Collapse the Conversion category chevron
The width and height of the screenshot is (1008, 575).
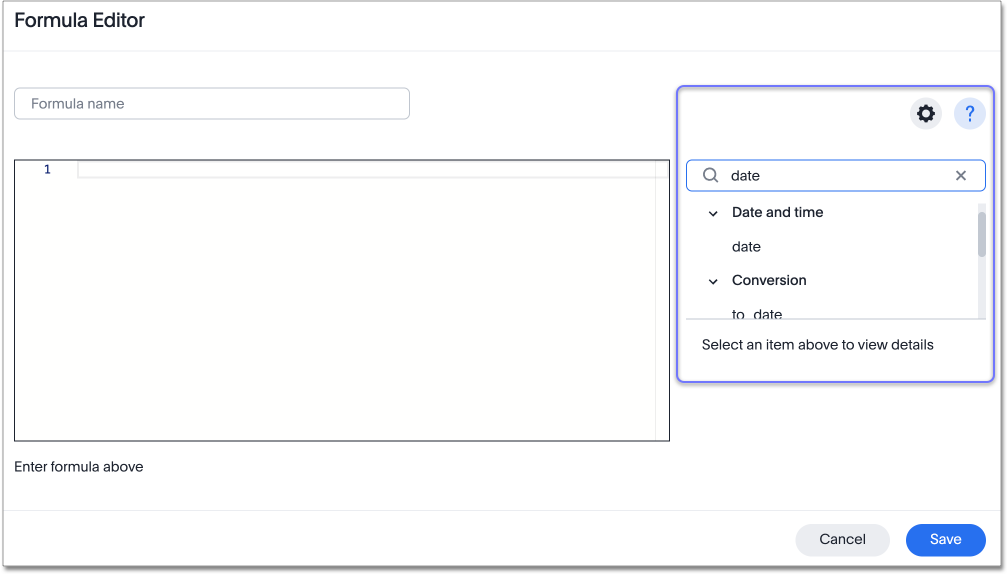(x=713, y=281)
